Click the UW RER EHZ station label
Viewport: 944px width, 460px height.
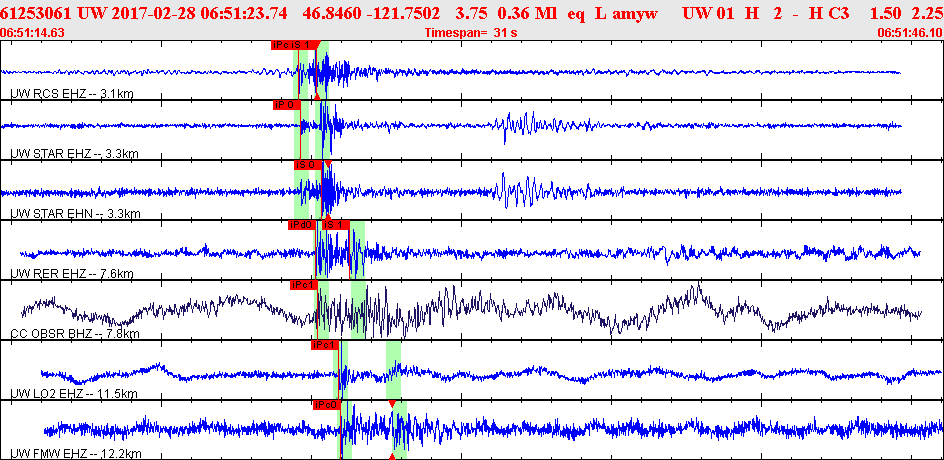click(71, 274)
